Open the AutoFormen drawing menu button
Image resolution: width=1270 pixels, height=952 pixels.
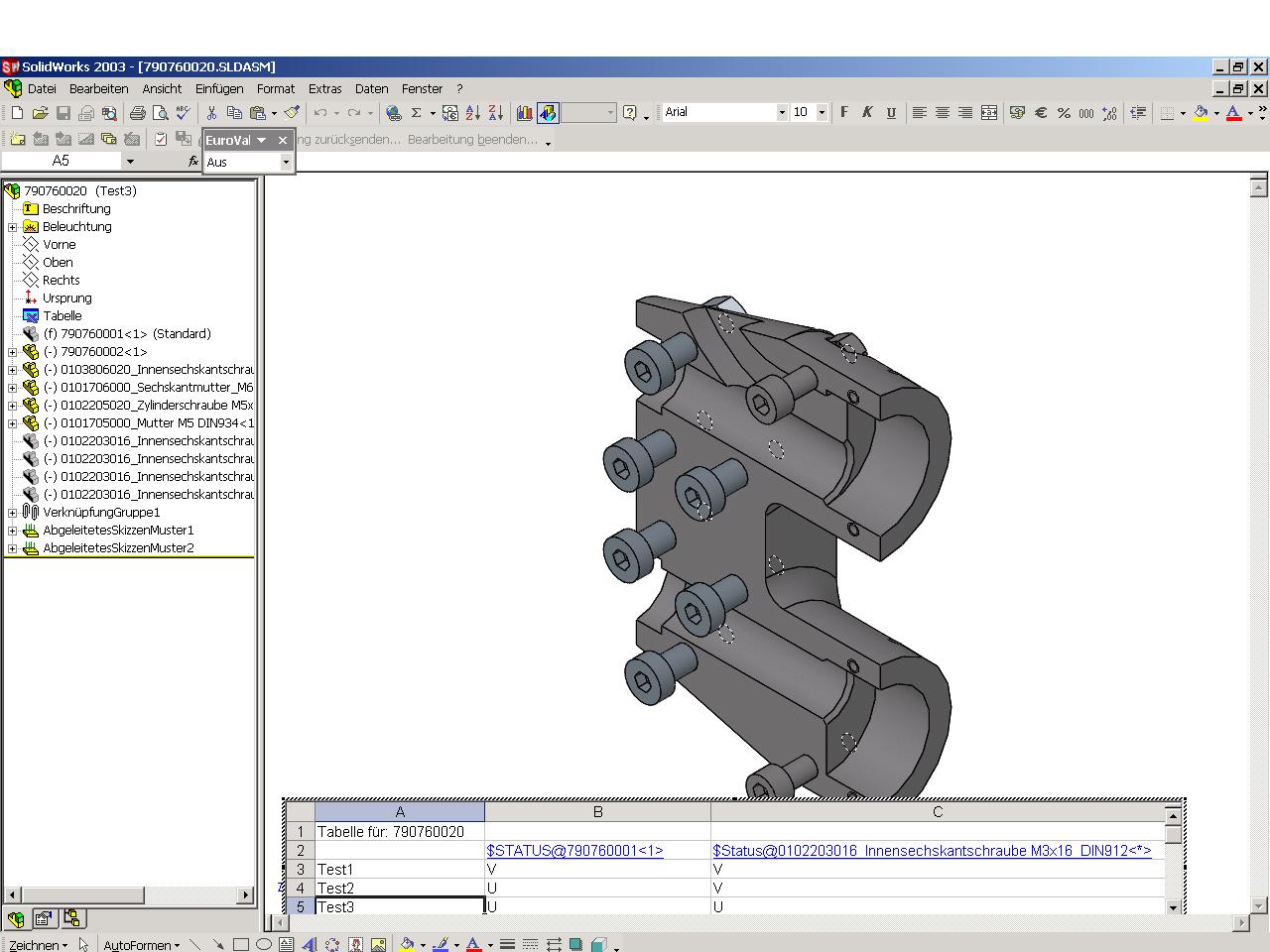pos(141,945)
